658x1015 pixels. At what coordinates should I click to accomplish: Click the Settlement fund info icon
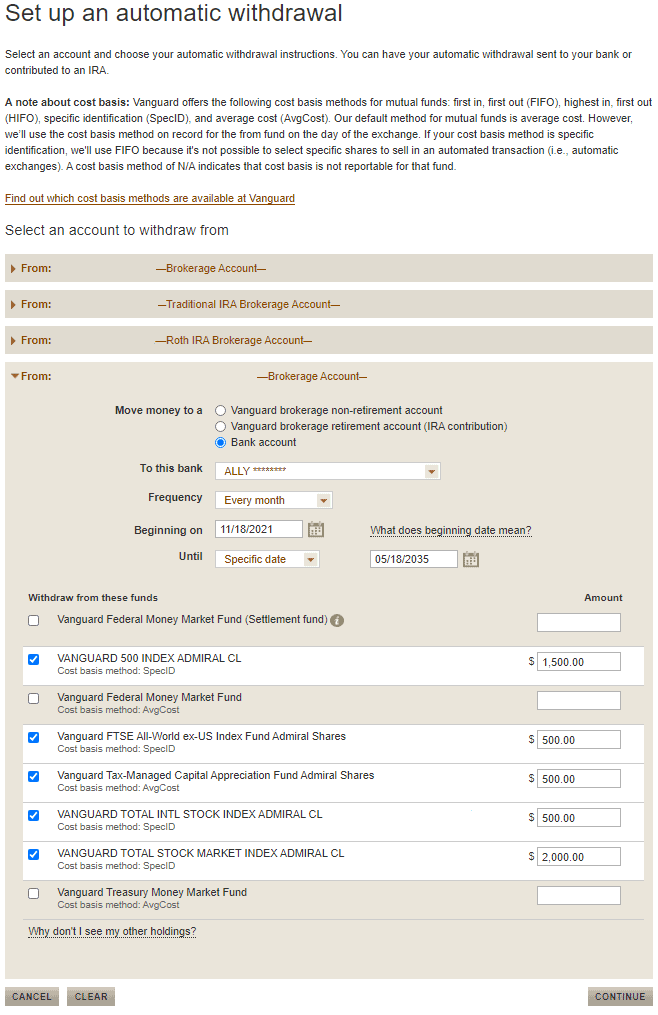tap(337, 620)
